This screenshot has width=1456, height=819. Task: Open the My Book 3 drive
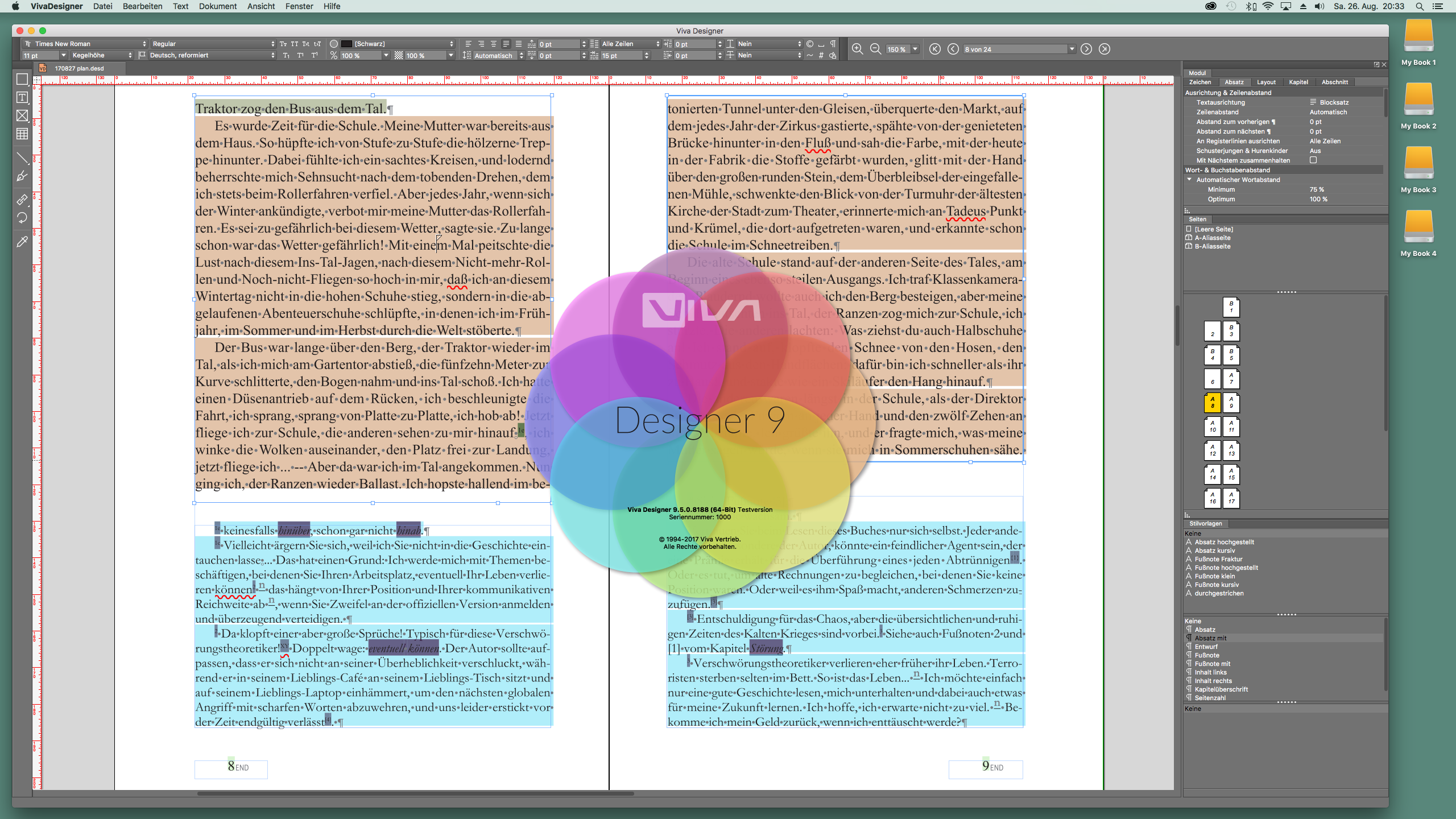tap(1418, 171)
